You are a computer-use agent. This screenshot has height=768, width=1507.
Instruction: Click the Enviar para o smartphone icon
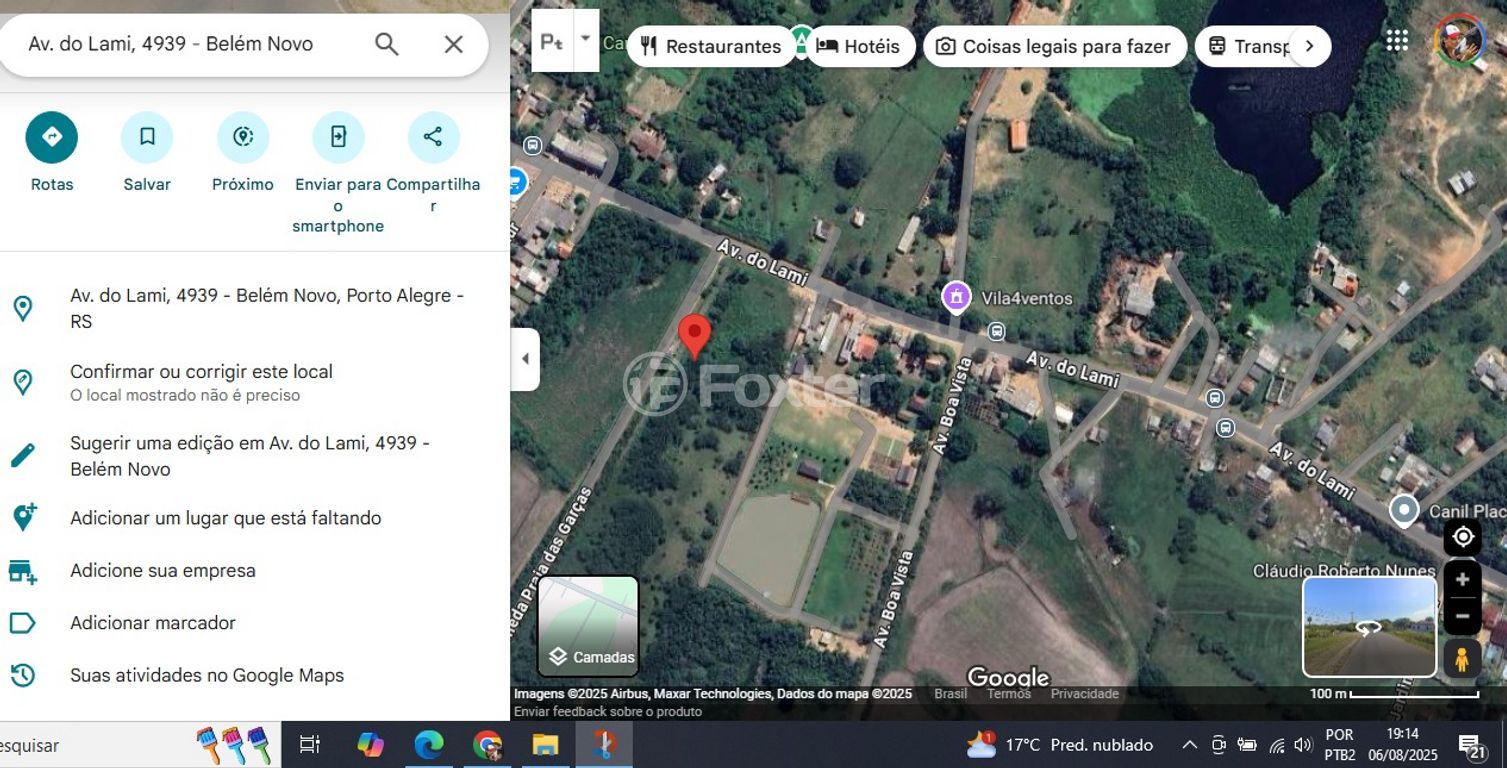point(338,137)
